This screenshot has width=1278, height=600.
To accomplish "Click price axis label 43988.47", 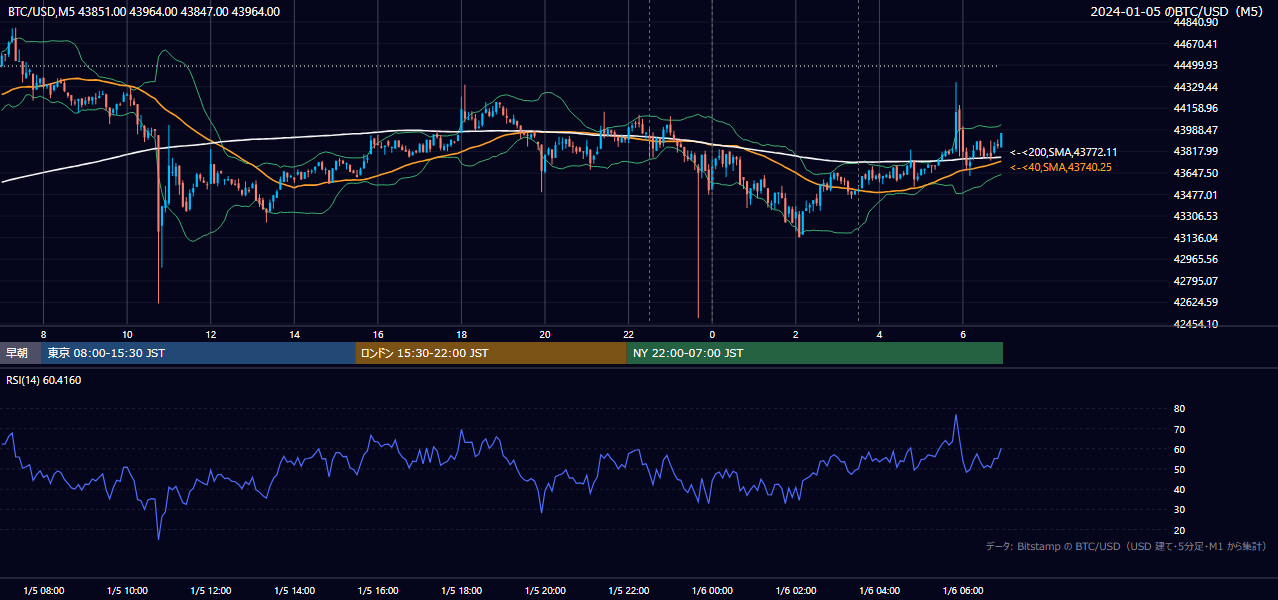I will pos(1195,130).
